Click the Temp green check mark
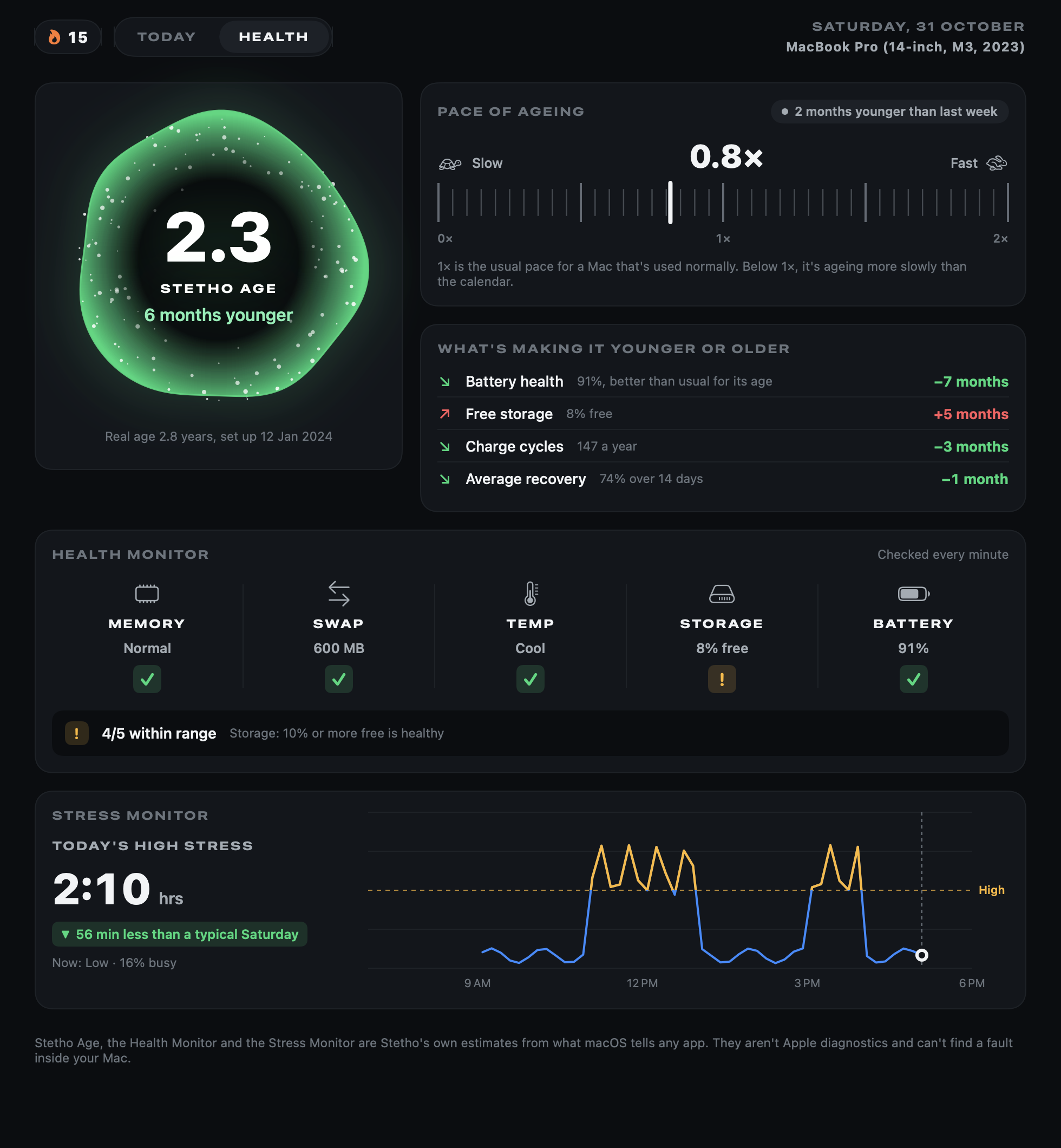Viewport: 1061px width, 1148px height. tap(530, 680)
